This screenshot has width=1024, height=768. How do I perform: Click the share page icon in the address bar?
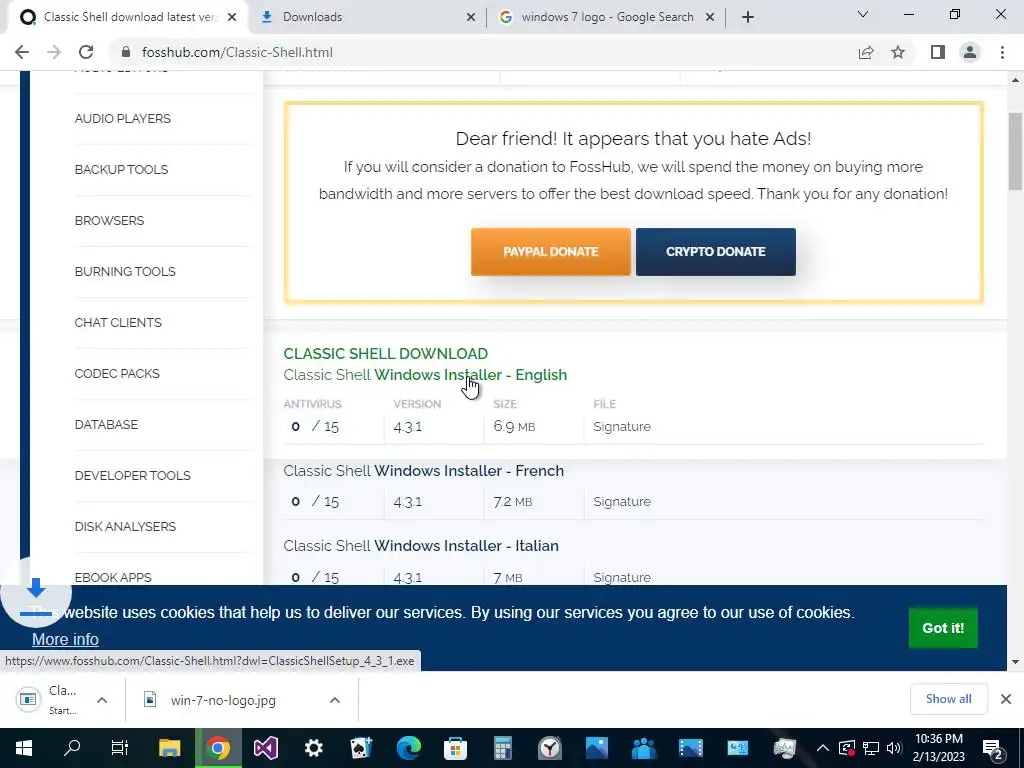pos(866,52)
